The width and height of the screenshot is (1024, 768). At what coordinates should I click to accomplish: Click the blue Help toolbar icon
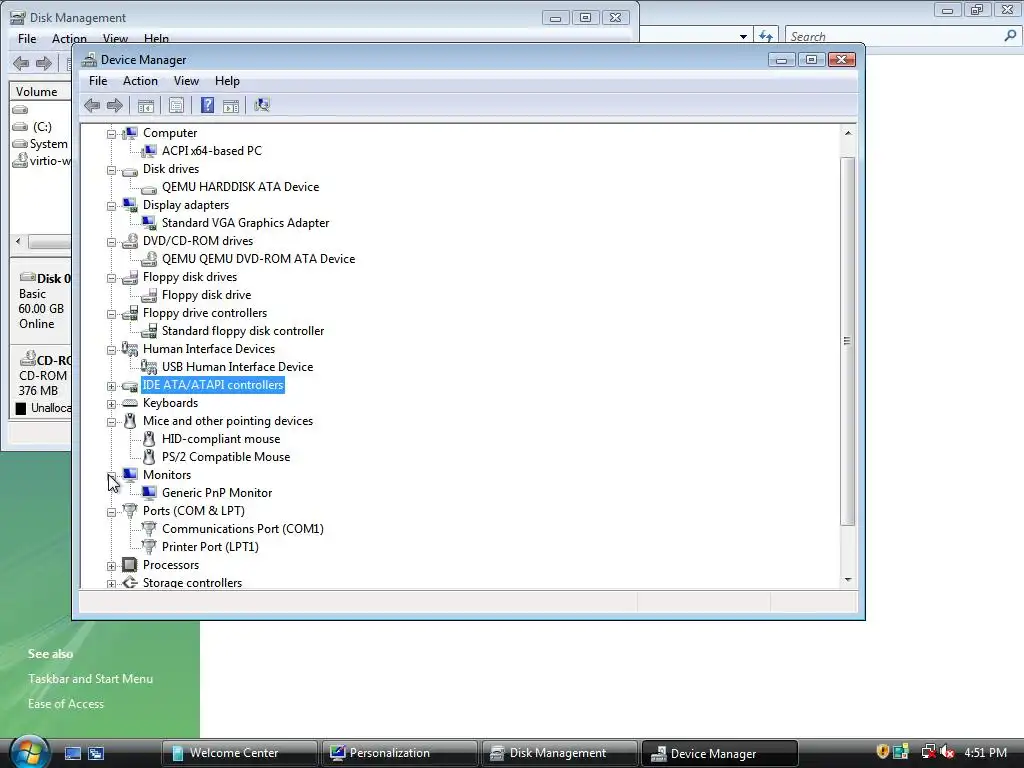pyautogui.click(x=207, y=105)
